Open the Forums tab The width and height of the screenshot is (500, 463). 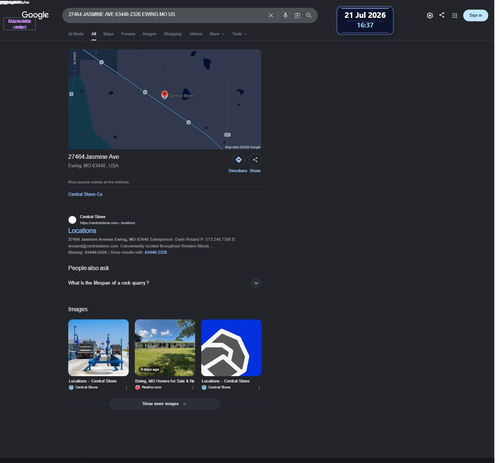tap(128, 34)
